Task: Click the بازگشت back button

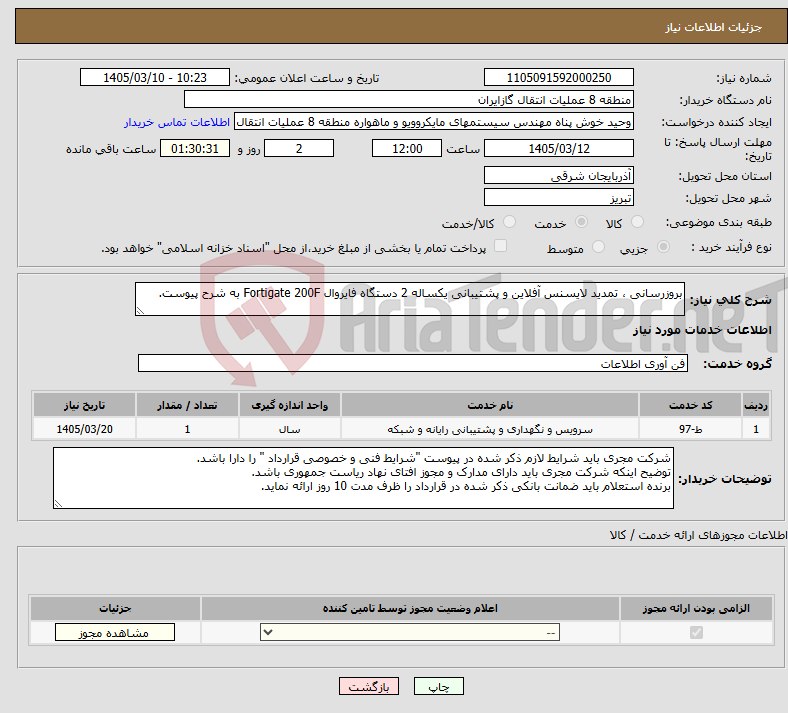Action: (369, 686)
